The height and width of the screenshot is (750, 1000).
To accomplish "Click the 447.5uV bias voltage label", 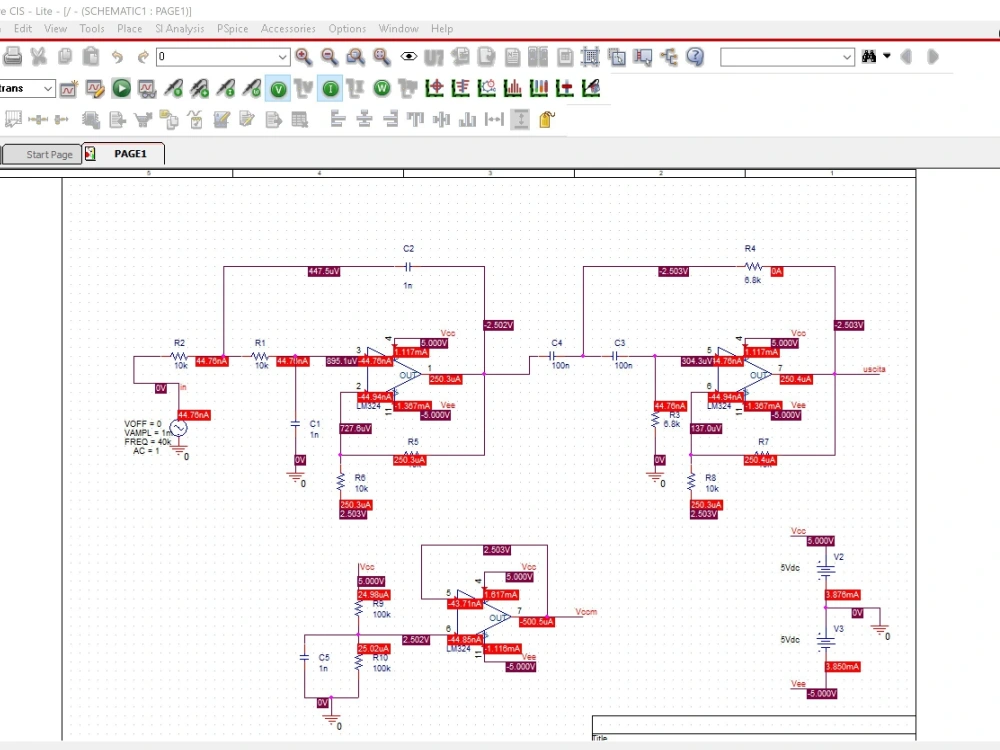I will [324, 271].
